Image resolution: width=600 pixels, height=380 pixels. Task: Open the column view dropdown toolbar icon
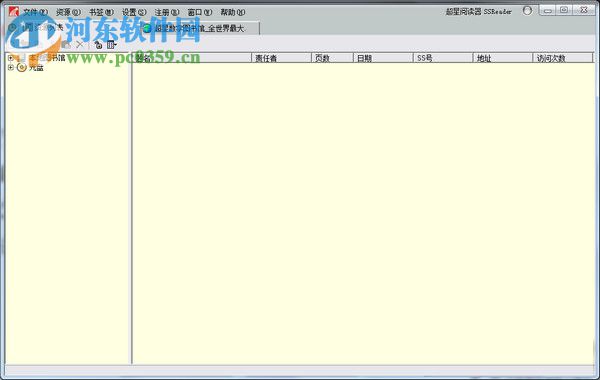click(111, 45)
